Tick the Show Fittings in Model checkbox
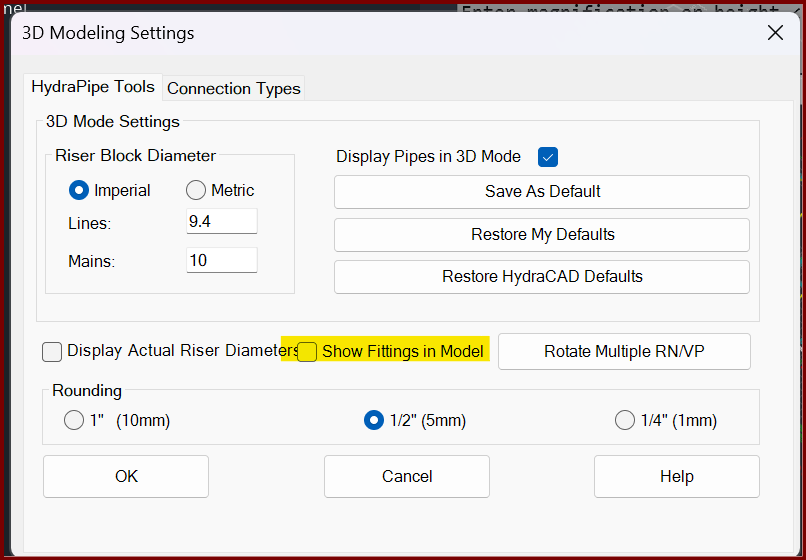Viewport: 806px width, 560px height. pos(308,352)
